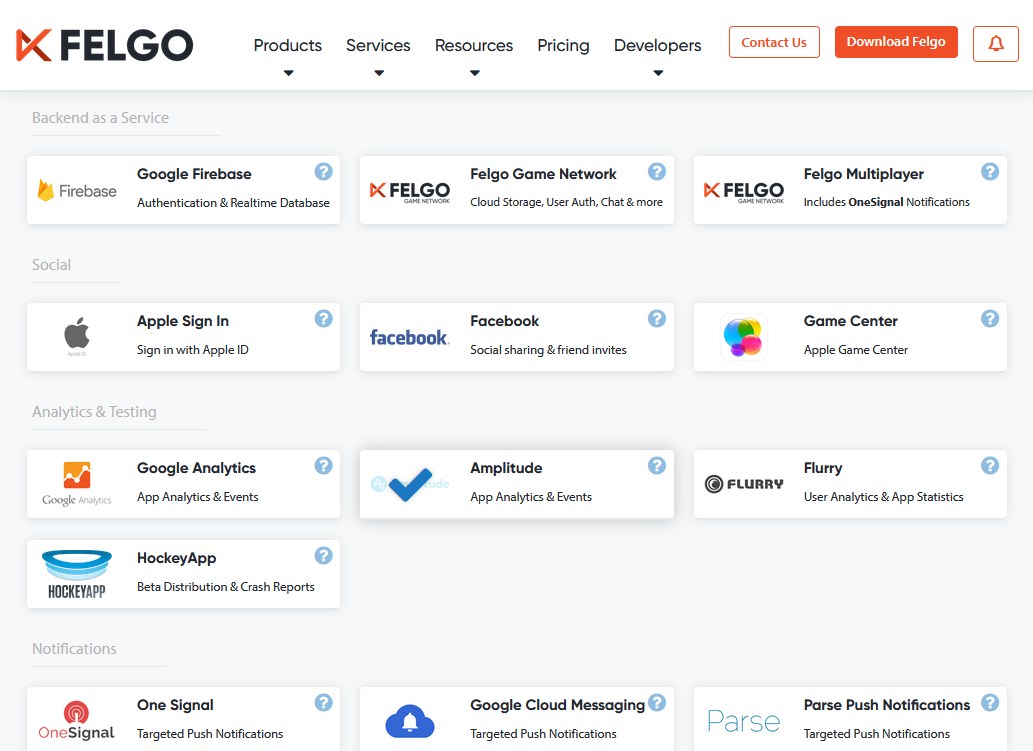Click the HockeyApp logo icon

[76, 573]
